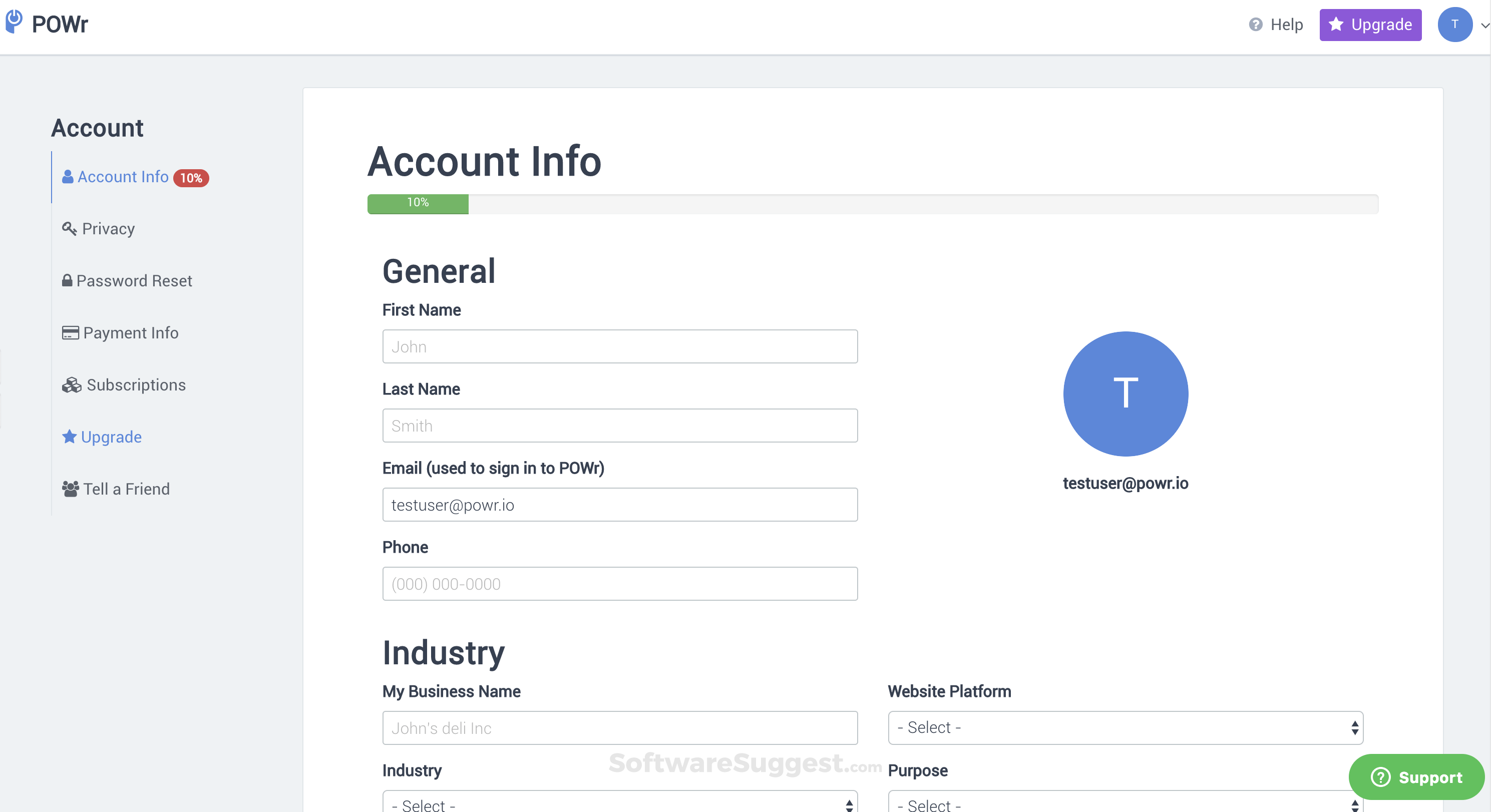
Task: Click the POWr logo icon
Action: pyautogui.click(x=14, y=22)
